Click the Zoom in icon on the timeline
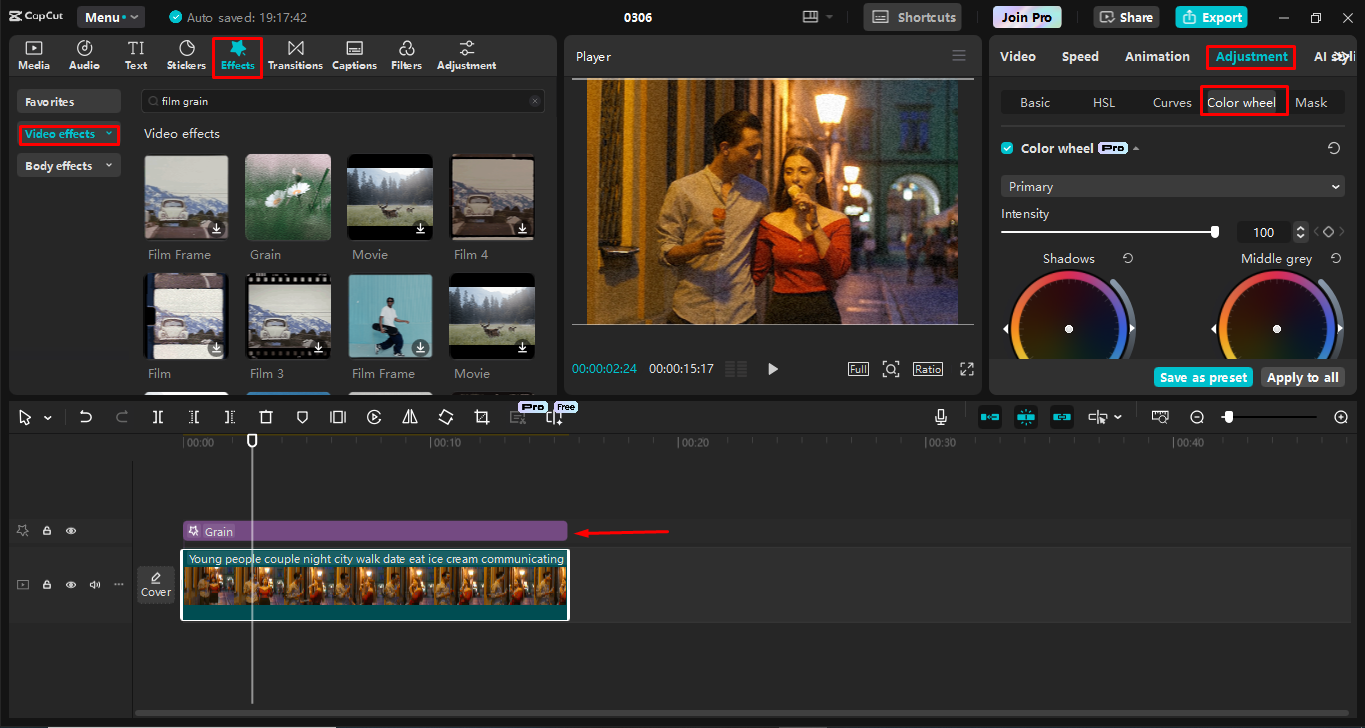The image size is (1365, 728). (x=1341, y=417)
